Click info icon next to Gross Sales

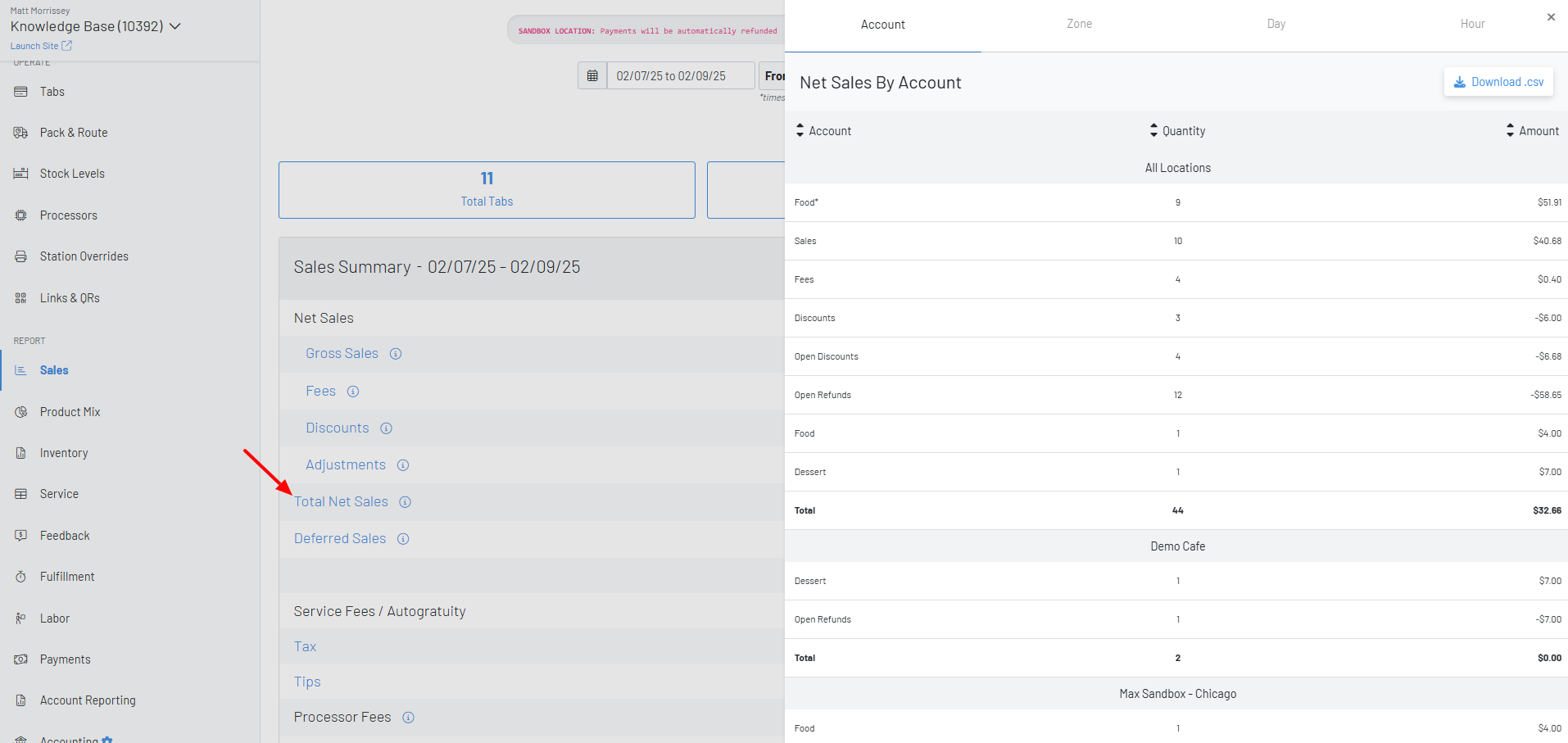[x=396, y=354]
